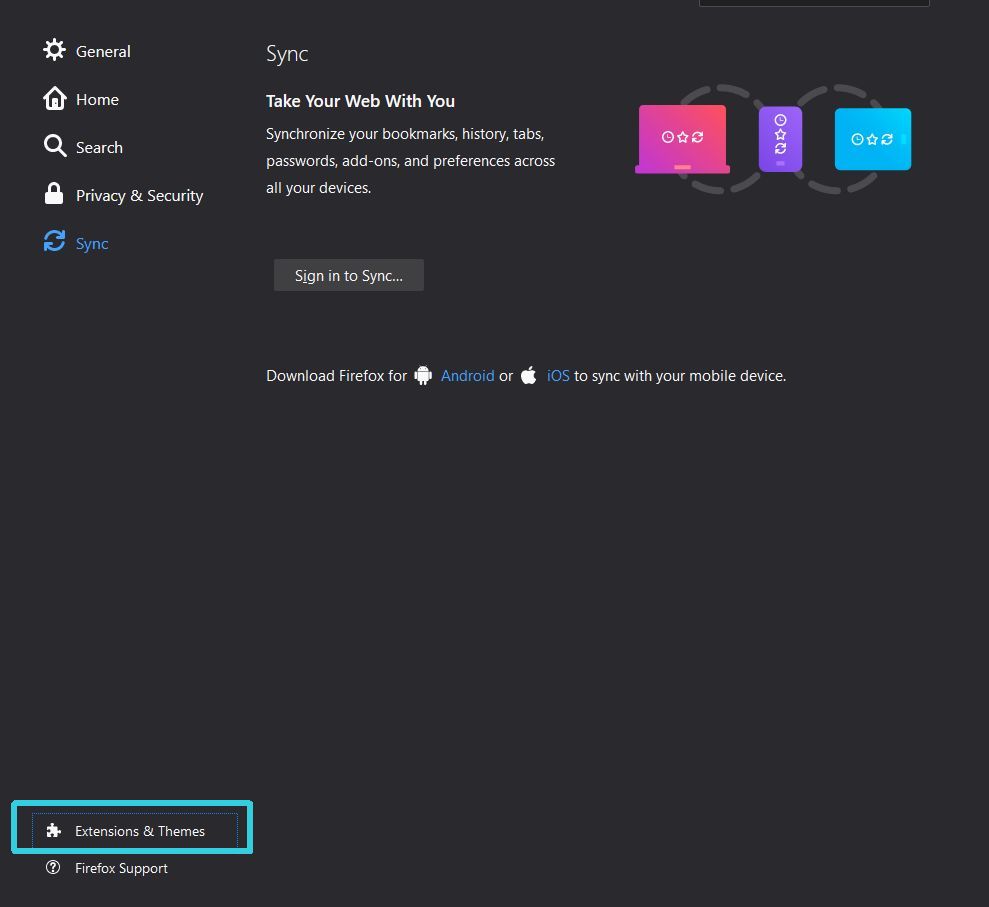Click the Privacy & Security lock icon

tap(54, 194)
